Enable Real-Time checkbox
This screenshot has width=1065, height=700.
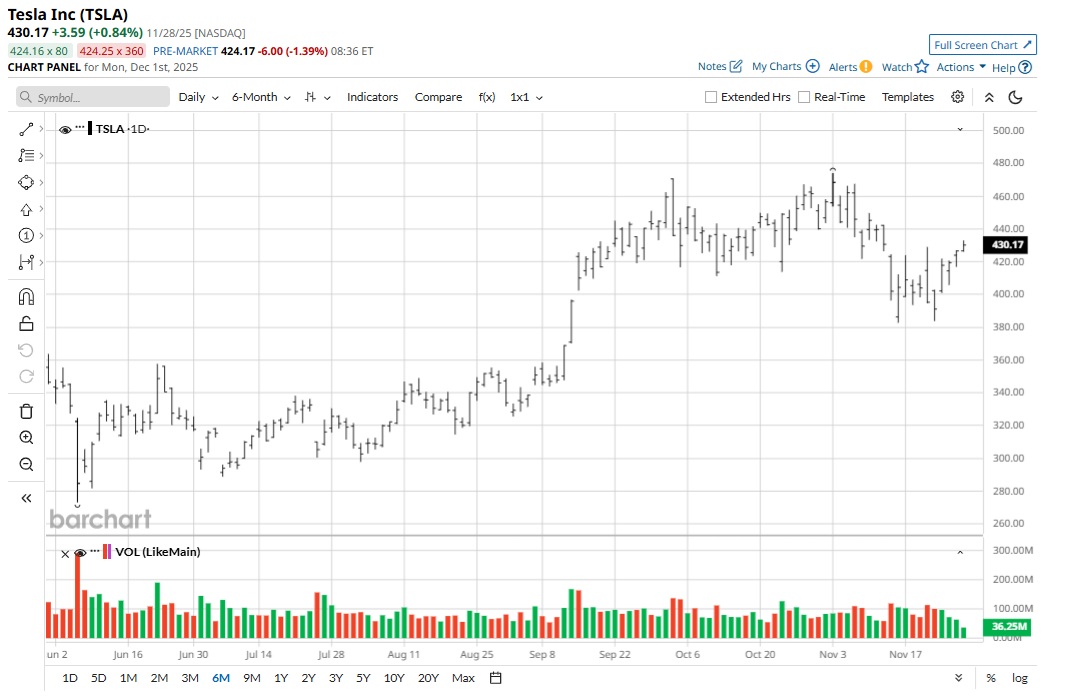804,97
